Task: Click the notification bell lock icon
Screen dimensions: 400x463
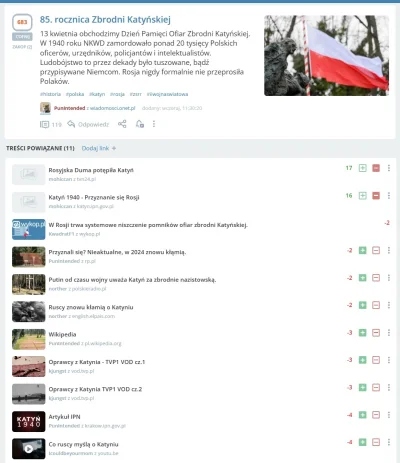Action: pyautogui.click(x=140, y=124)
